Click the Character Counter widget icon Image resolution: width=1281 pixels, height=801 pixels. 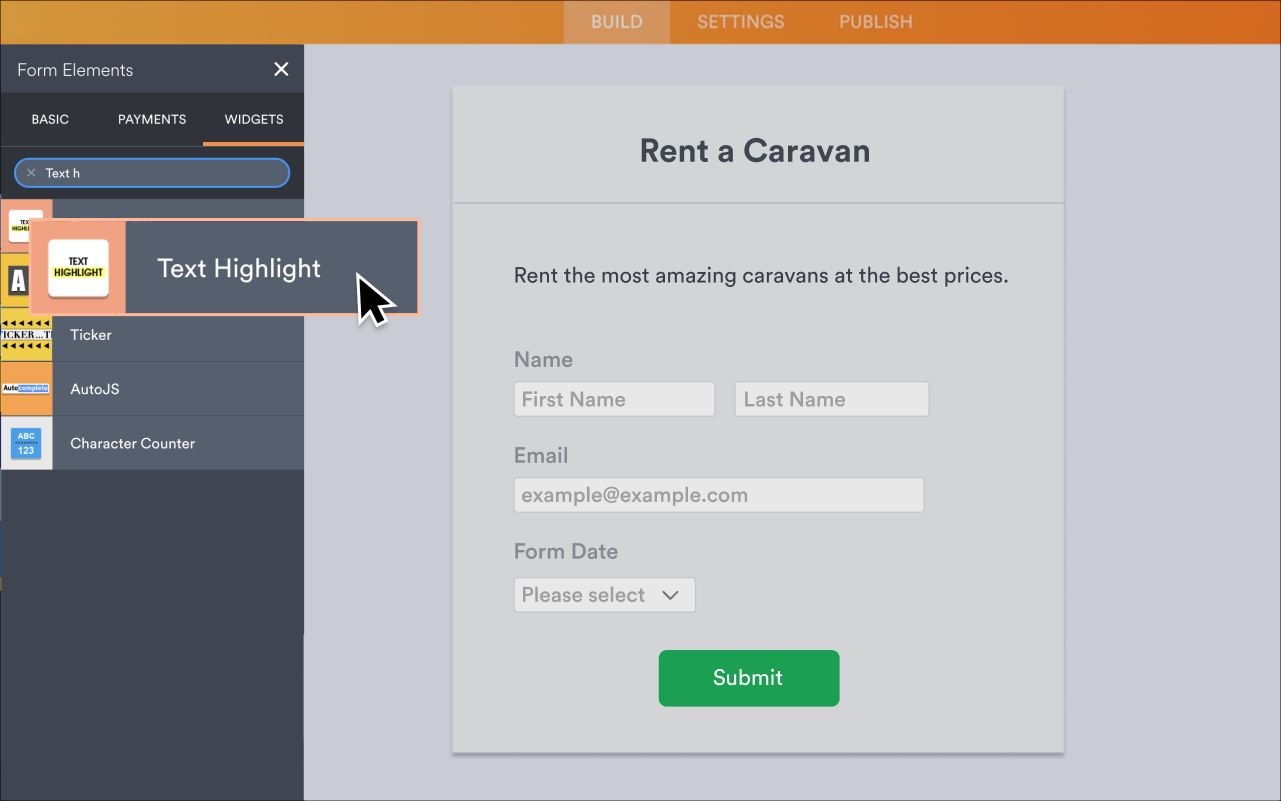coord(27,443)
